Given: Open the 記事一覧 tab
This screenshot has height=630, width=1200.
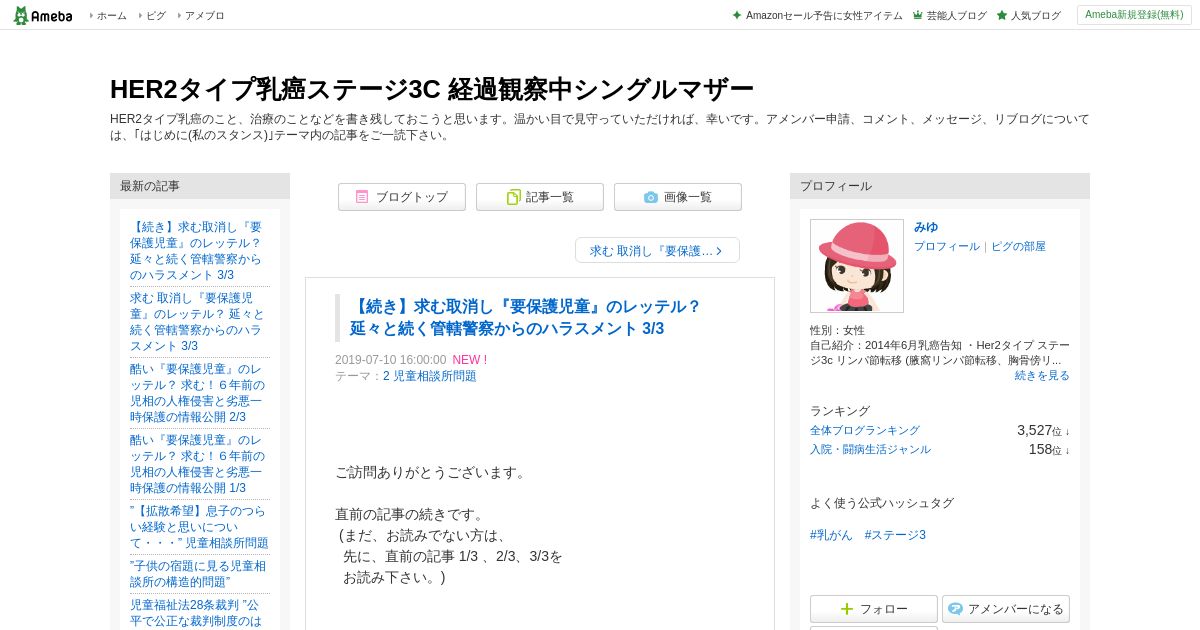Looking at the screenshot, I should tap(540, 197).
